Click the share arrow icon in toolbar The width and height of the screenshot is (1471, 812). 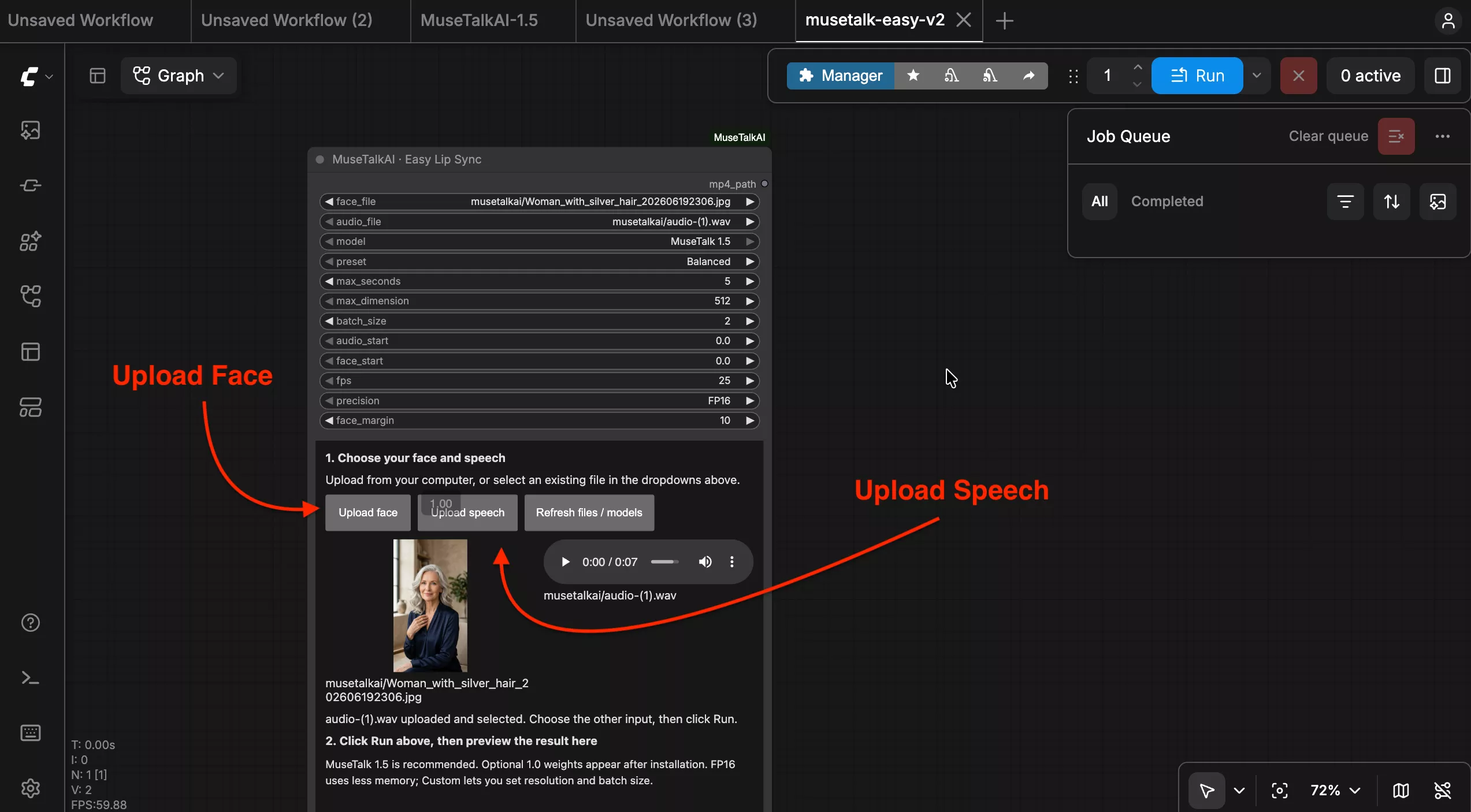1029,76
